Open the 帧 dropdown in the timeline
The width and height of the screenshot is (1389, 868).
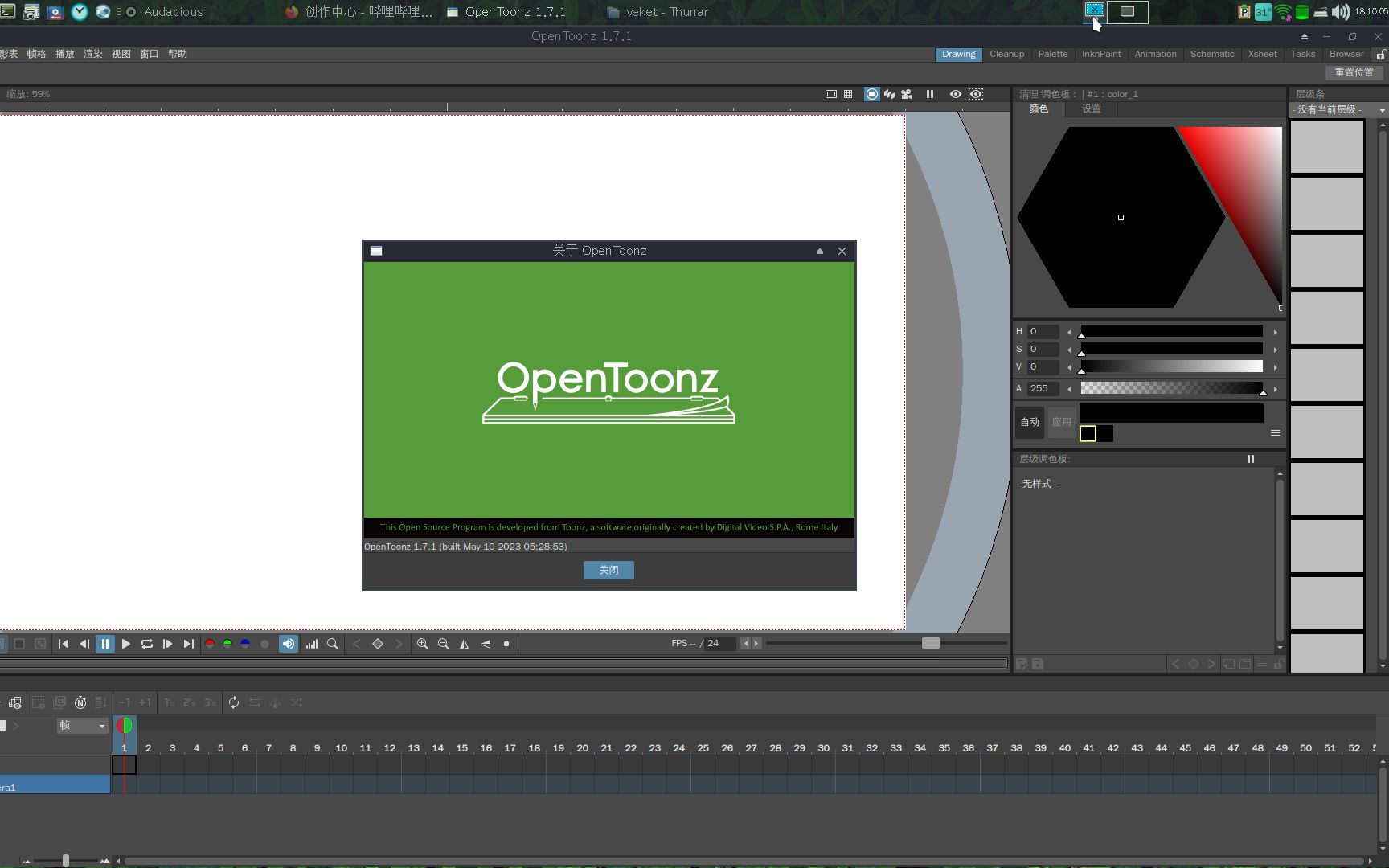pos(82,726)
